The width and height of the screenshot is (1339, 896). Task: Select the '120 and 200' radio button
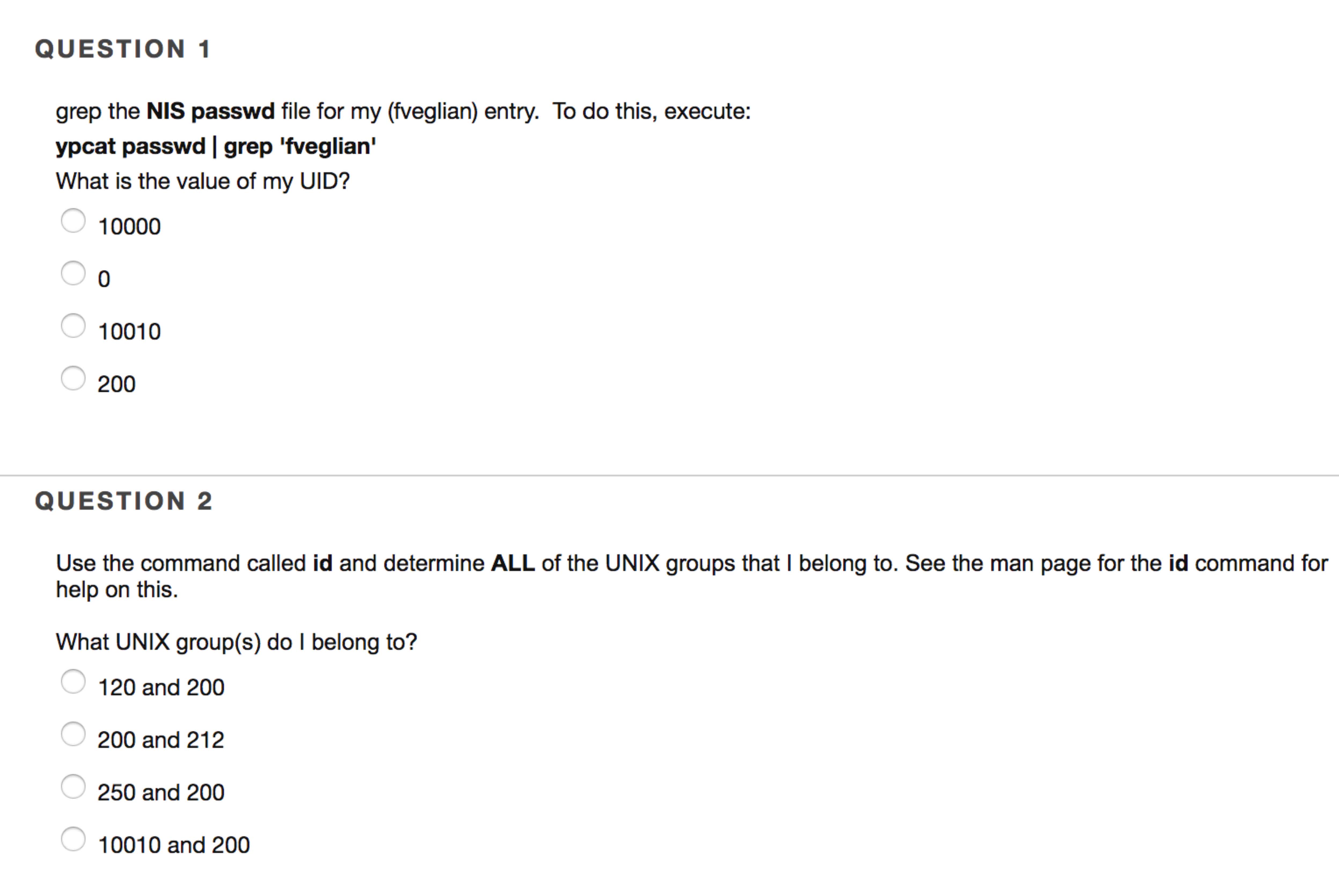(73, 682)
